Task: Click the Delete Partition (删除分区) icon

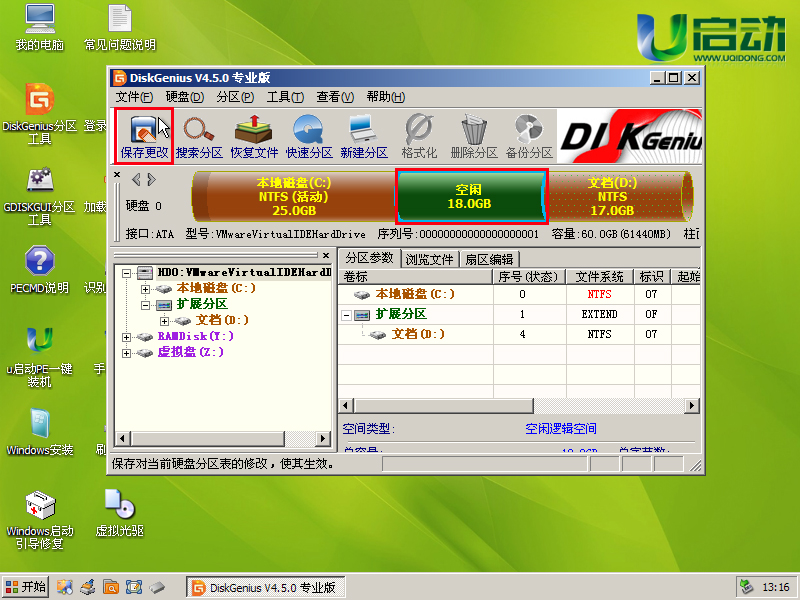Action: coord(474,136)
